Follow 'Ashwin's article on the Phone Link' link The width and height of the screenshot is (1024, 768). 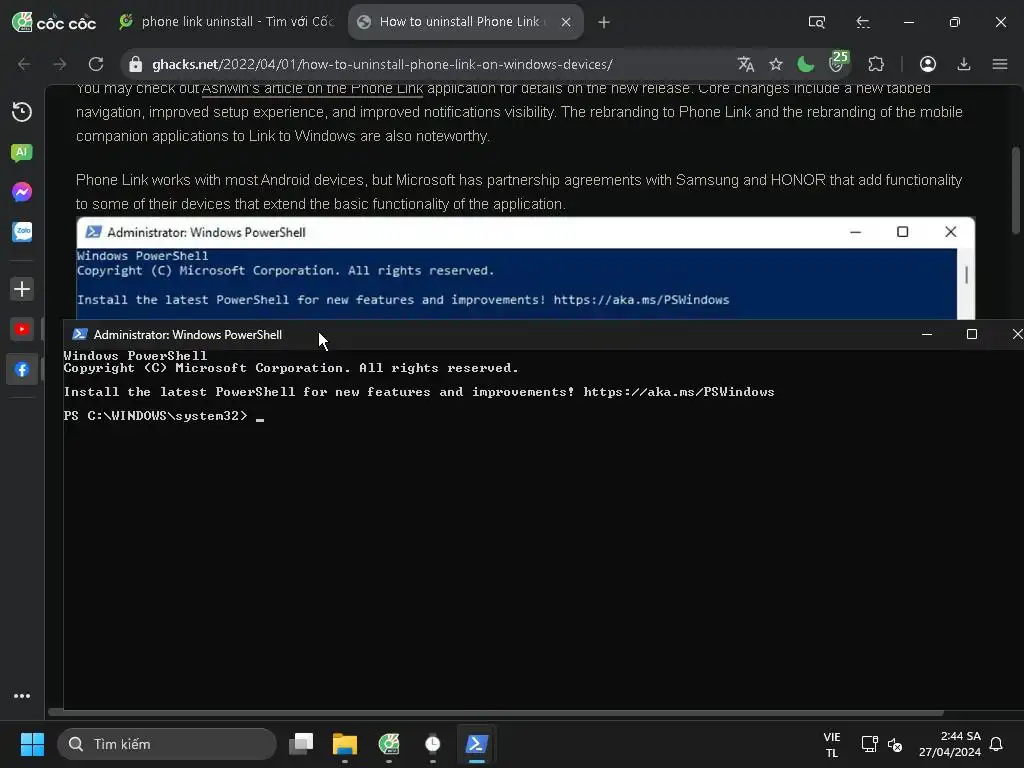(312, 89)
